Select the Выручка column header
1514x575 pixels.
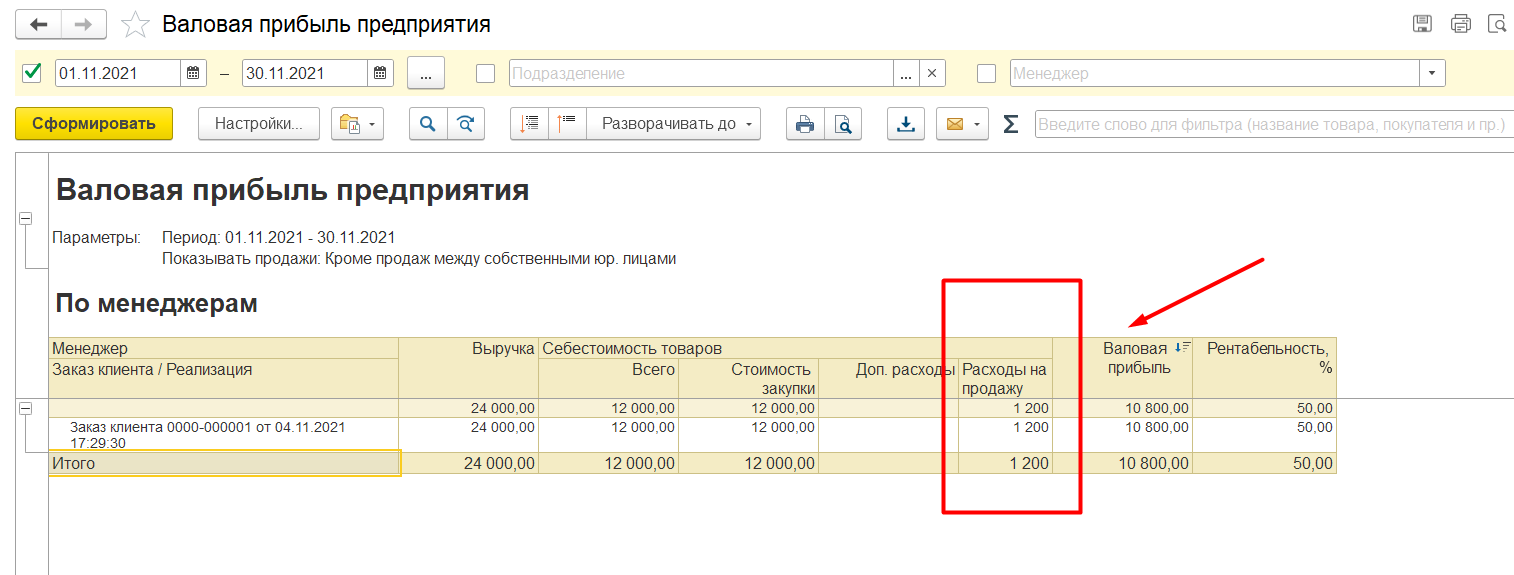468,368
